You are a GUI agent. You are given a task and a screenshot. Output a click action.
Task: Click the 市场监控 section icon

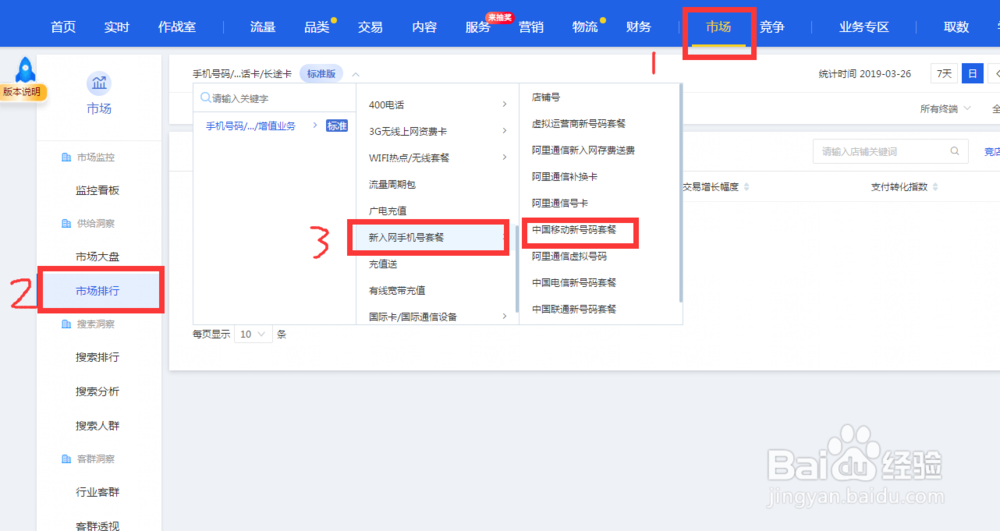[66, 157]
